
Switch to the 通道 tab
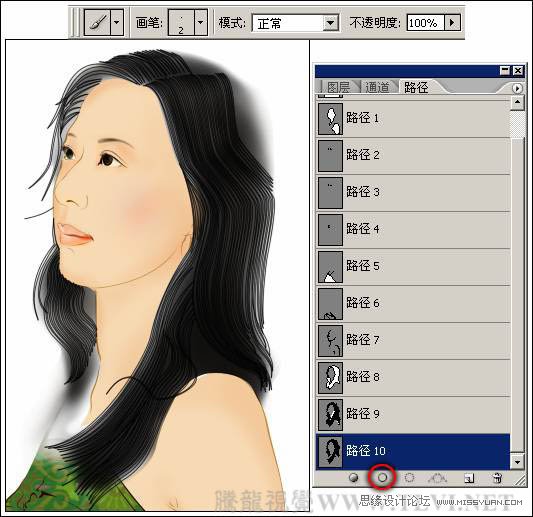point(377,87)
